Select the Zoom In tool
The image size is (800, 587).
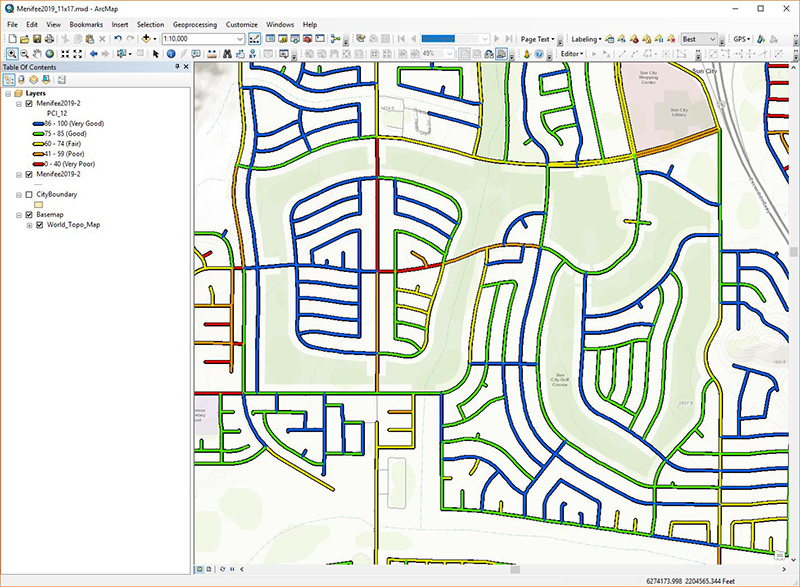click(x=13, y=53)
